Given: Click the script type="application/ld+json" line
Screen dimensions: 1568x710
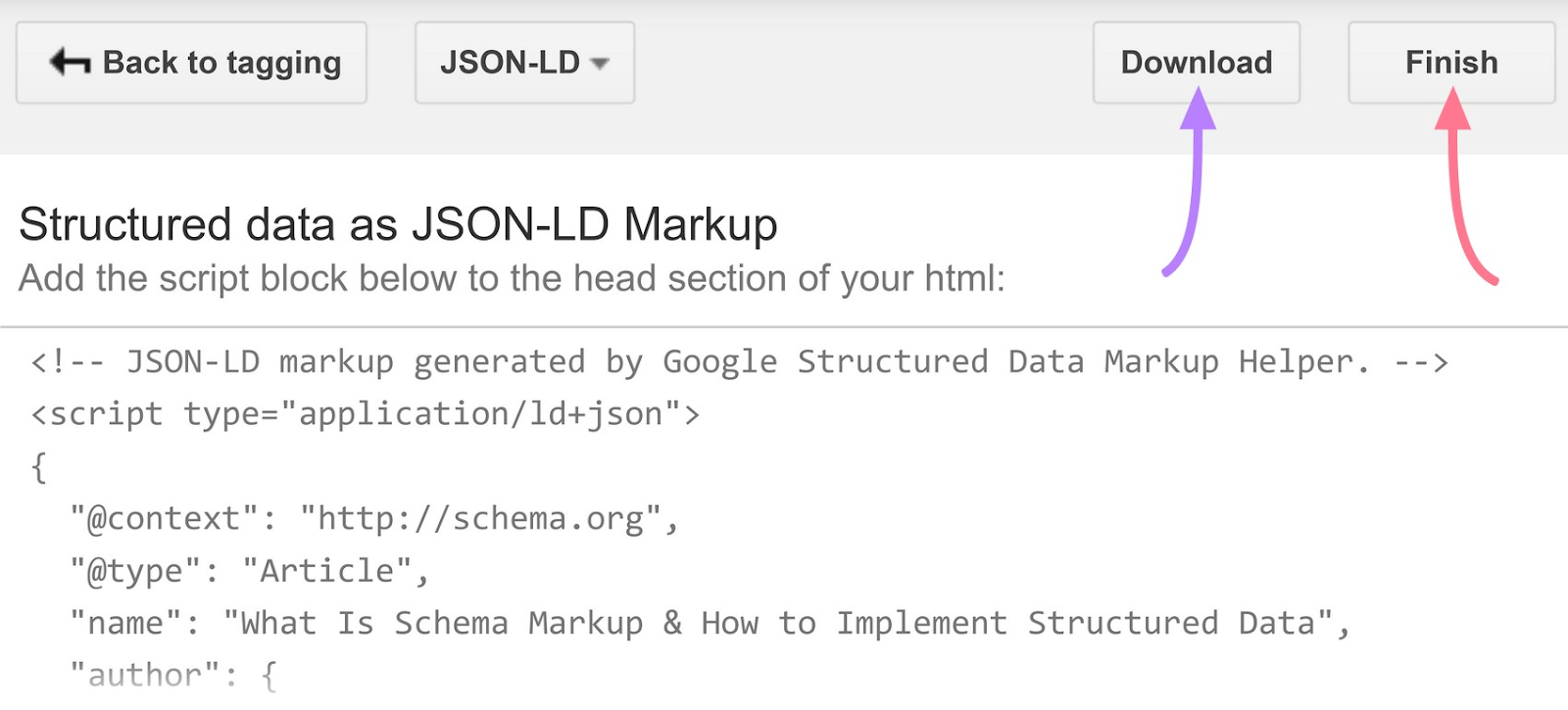Looking at the screenshot, I should [365, 414].
